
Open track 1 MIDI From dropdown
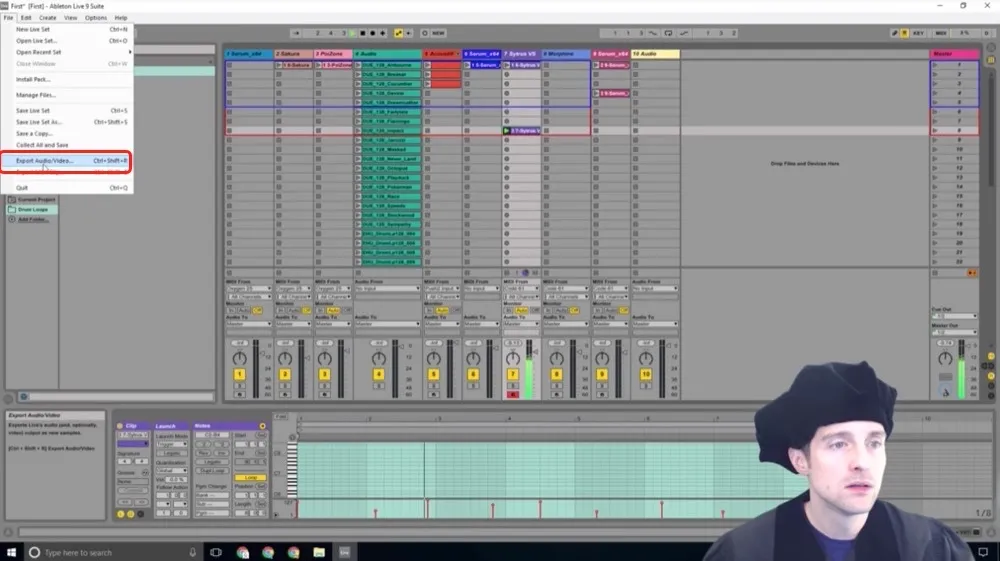[249, 289]
